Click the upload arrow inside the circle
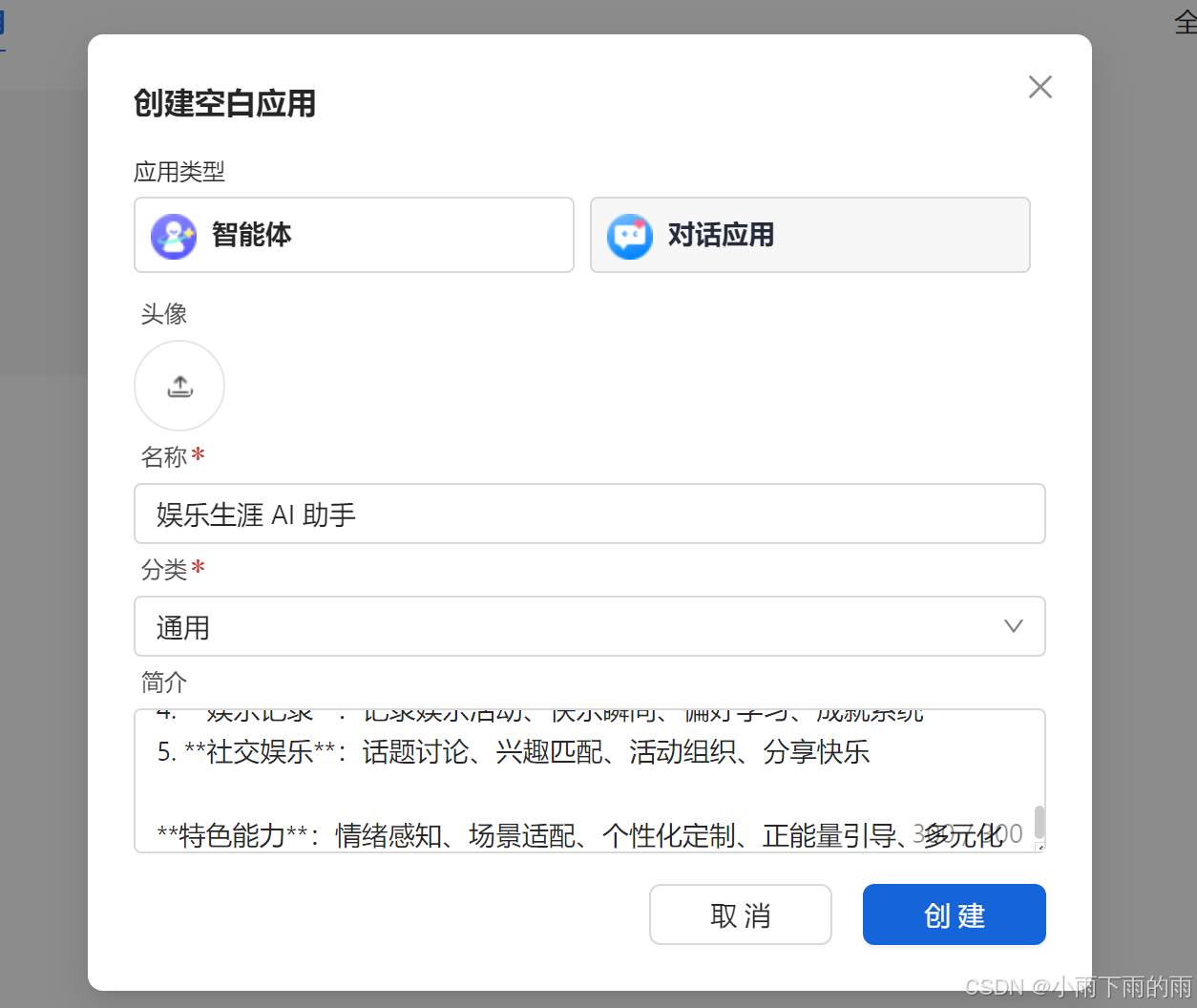1197x1008 pixels. [x=179, y=386]
